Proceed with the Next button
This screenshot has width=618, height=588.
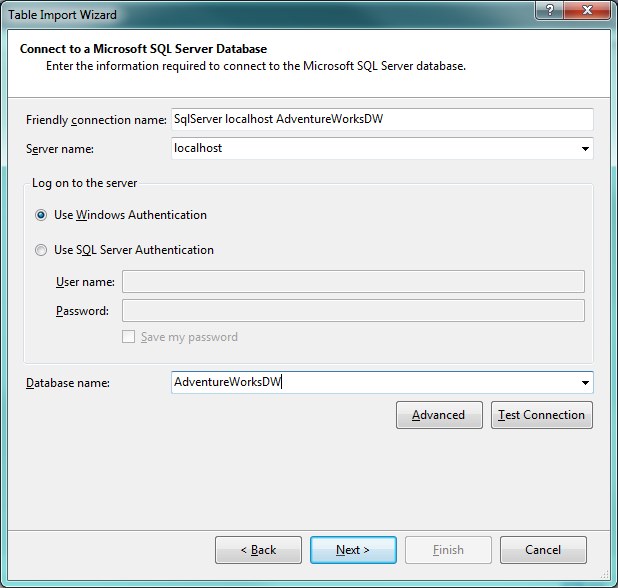click(x=353, y=550)
